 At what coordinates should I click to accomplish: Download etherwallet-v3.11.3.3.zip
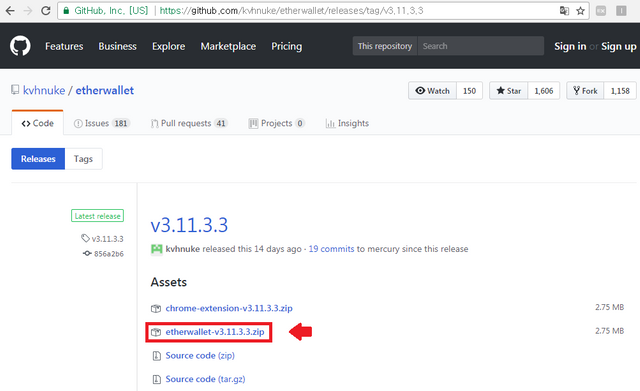coord(215,332)
